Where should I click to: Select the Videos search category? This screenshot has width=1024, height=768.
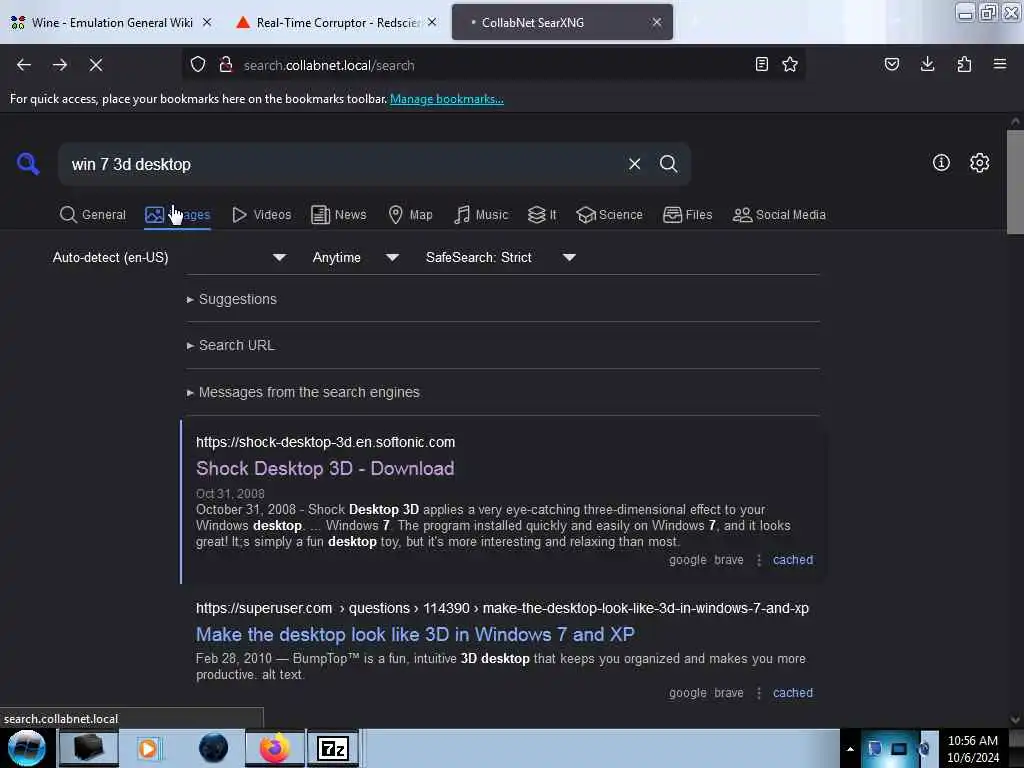262,215
